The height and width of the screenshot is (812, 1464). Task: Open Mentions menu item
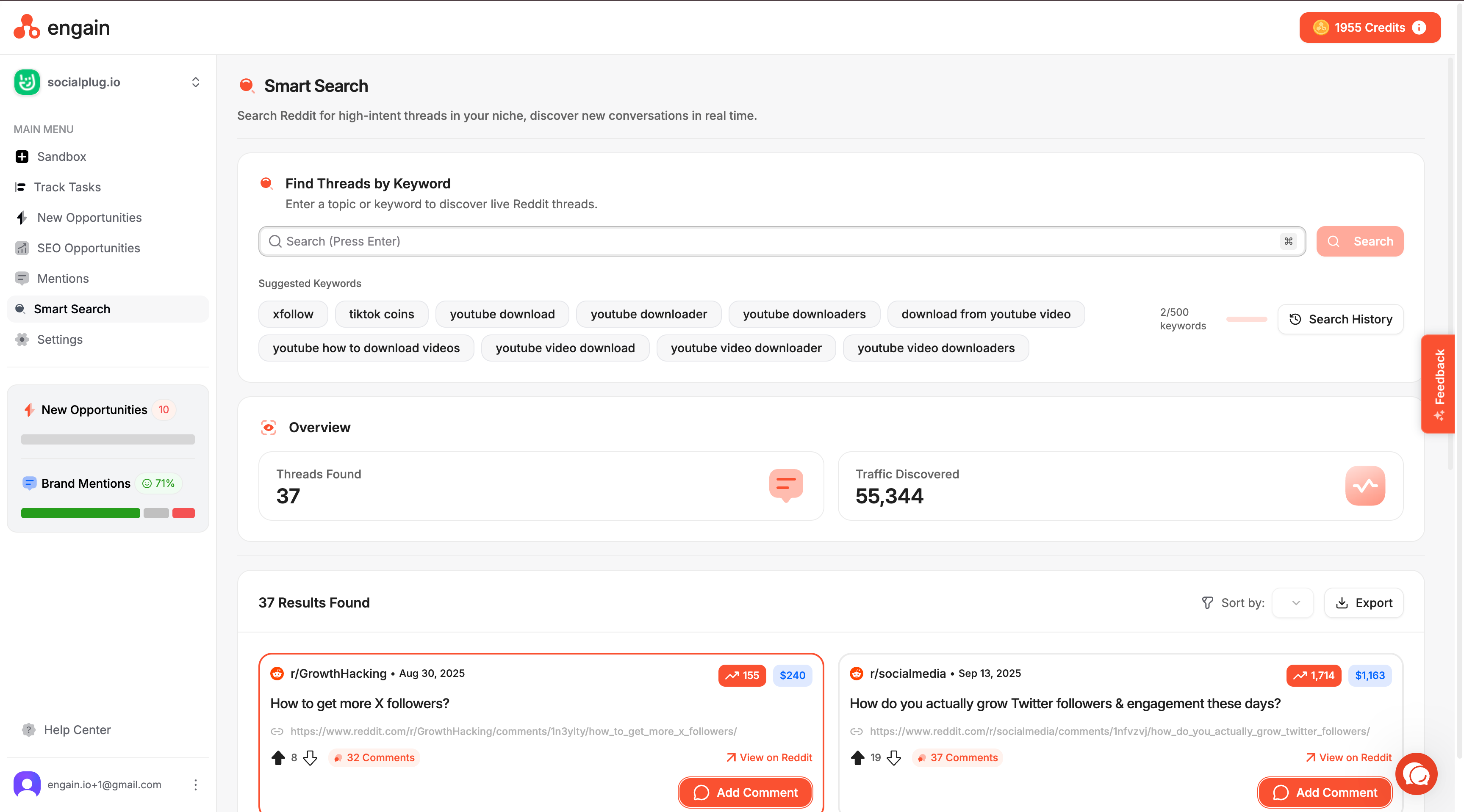point(108,278)
